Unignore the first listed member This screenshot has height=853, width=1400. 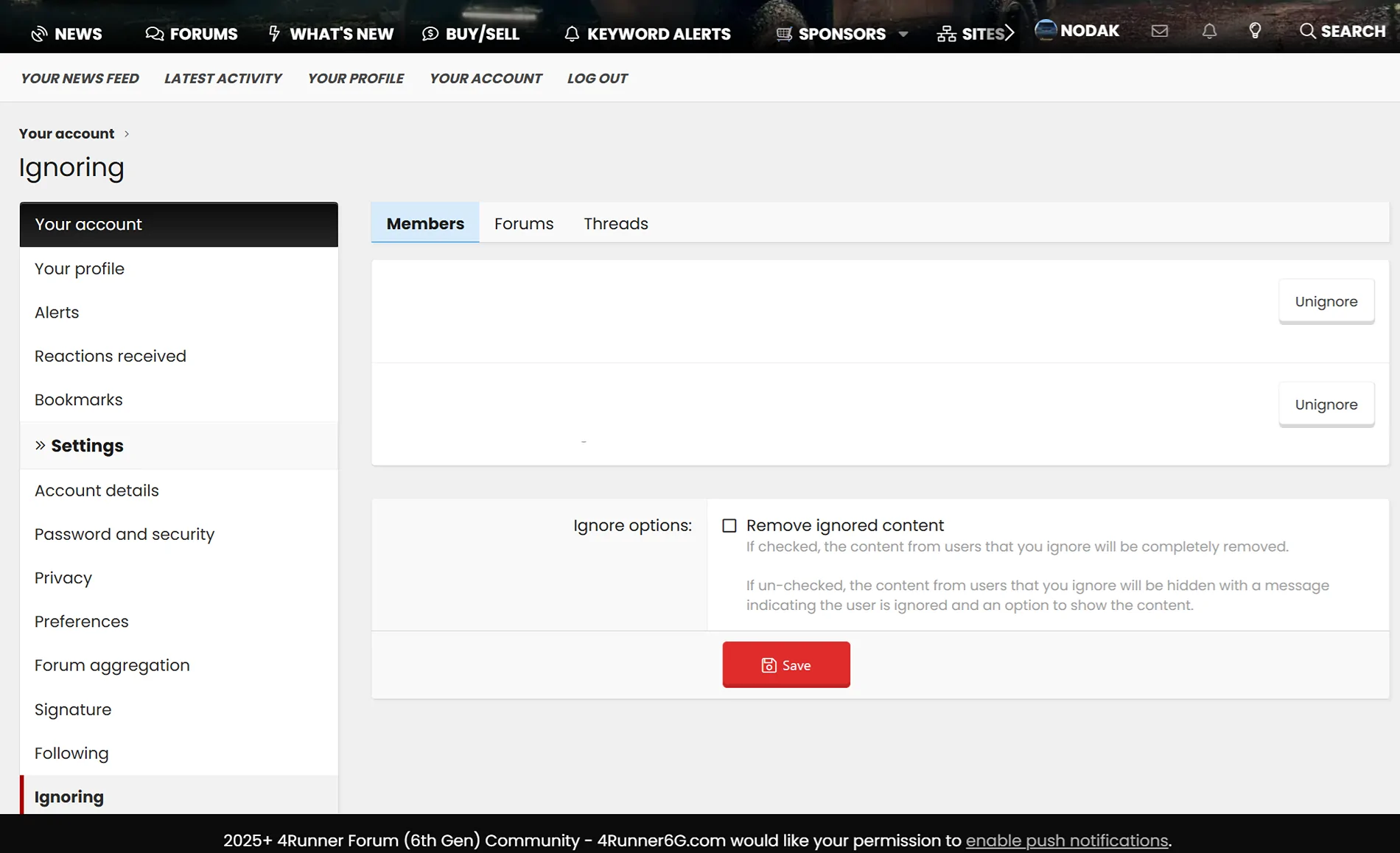(x=1326, y=301)
